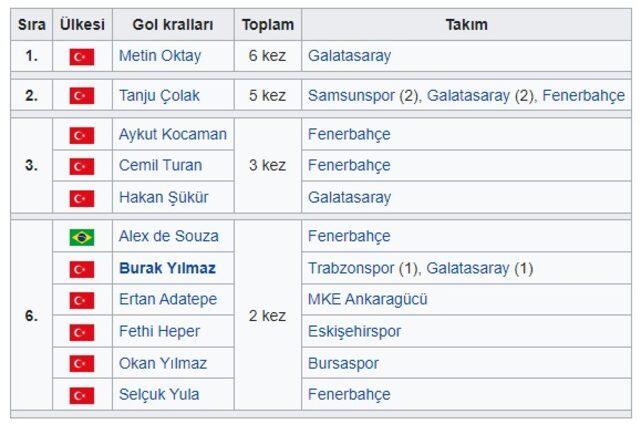Click the Brazilian flag beside Alex de Souza
The width and height of the screenshot is (640, 424).
(82, 237)
